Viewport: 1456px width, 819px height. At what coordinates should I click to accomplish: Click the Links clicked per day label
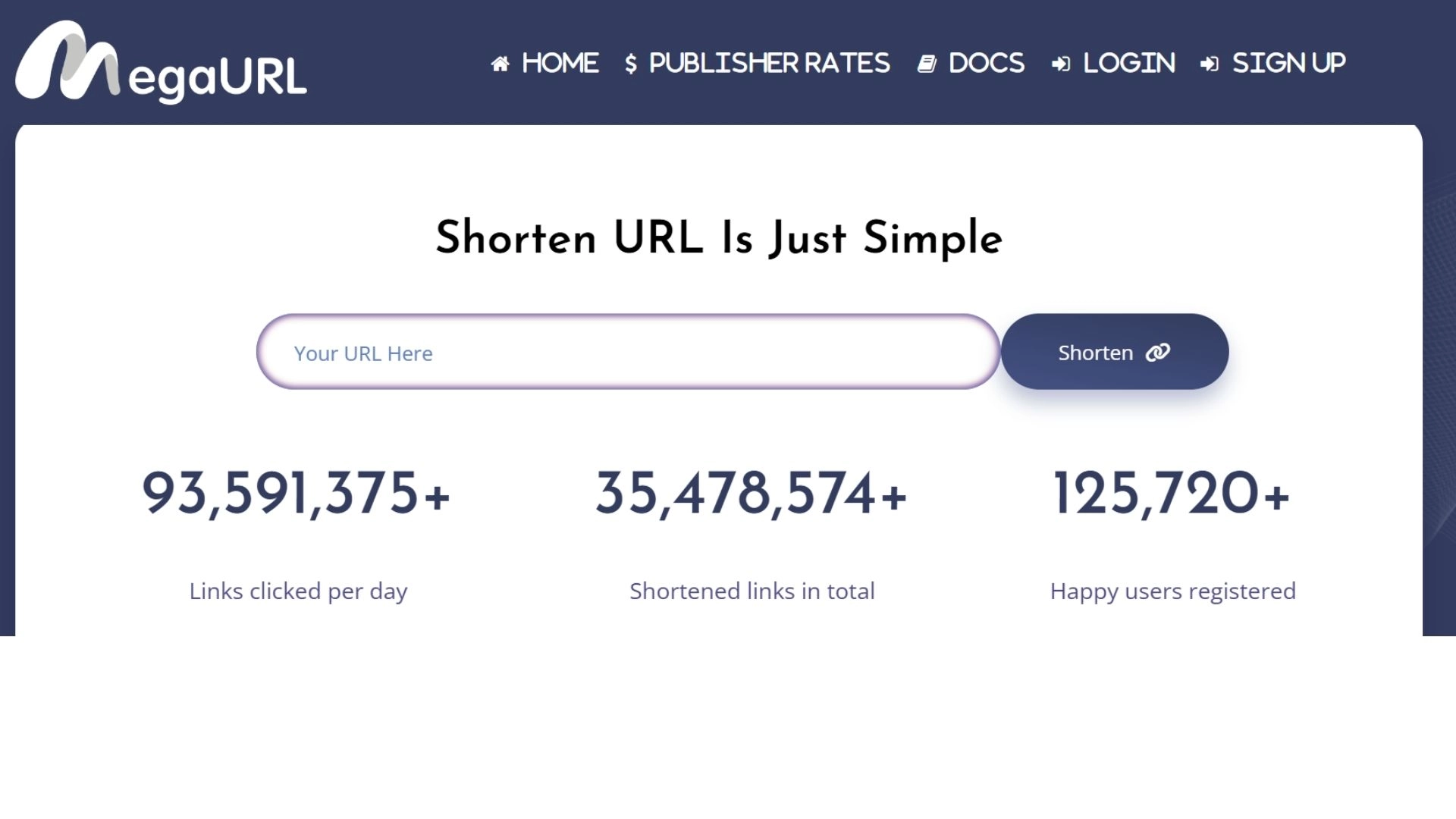tap(298, 591)
